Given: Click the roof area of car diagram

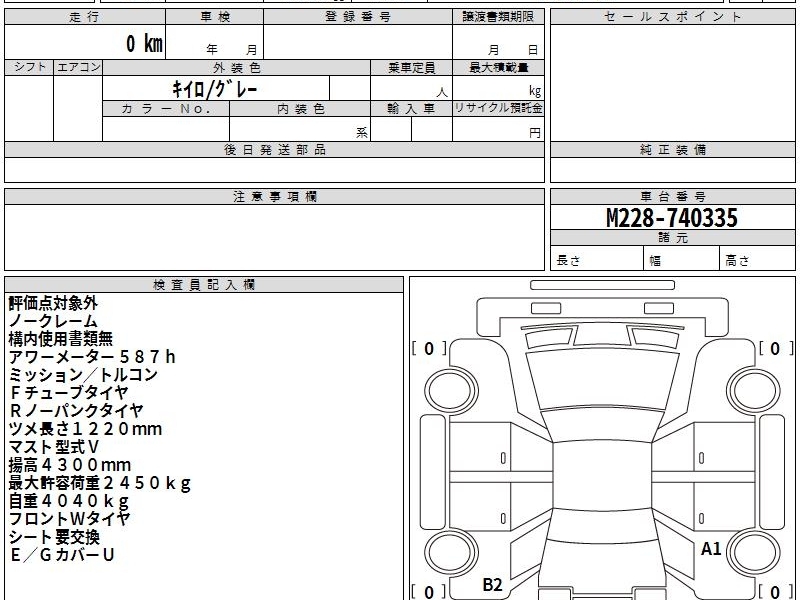Looking at the screenshot, I should click(602, 474).
